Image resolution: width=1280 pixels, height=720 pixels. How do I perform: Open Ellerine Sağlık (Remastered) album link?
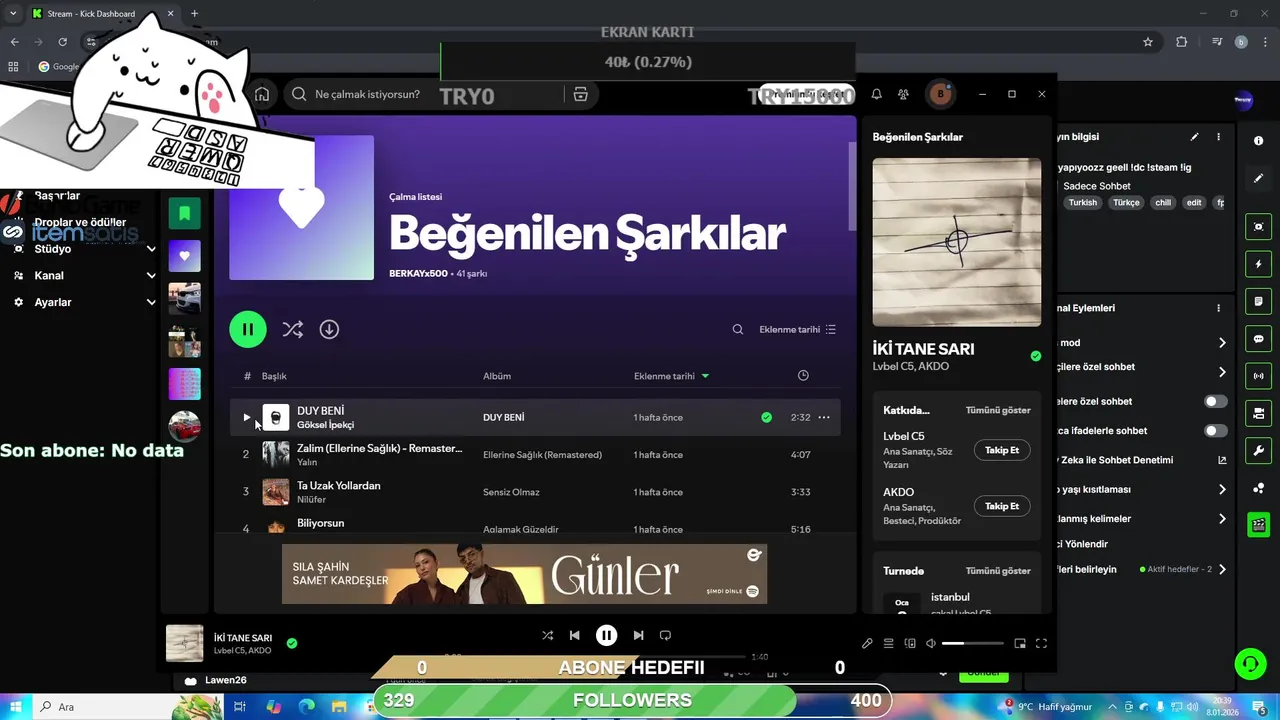(542, 455)
